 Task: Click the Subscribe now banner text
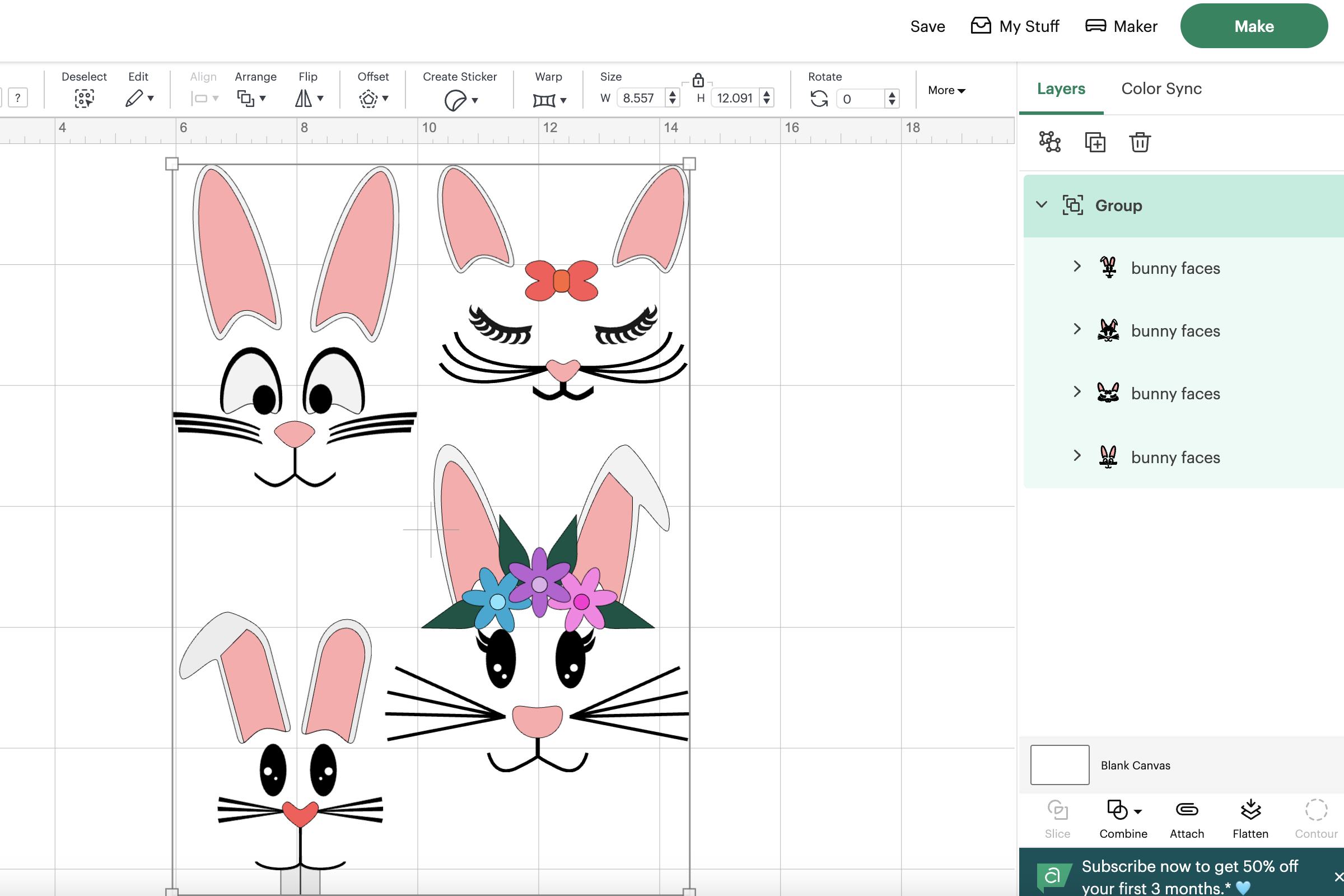pyautogui.click(x=1191, y=876)
